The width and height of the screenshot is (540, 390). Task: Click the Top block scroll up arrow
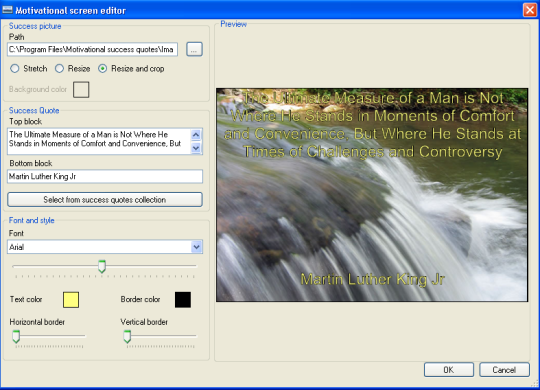[x=196, y=135]
